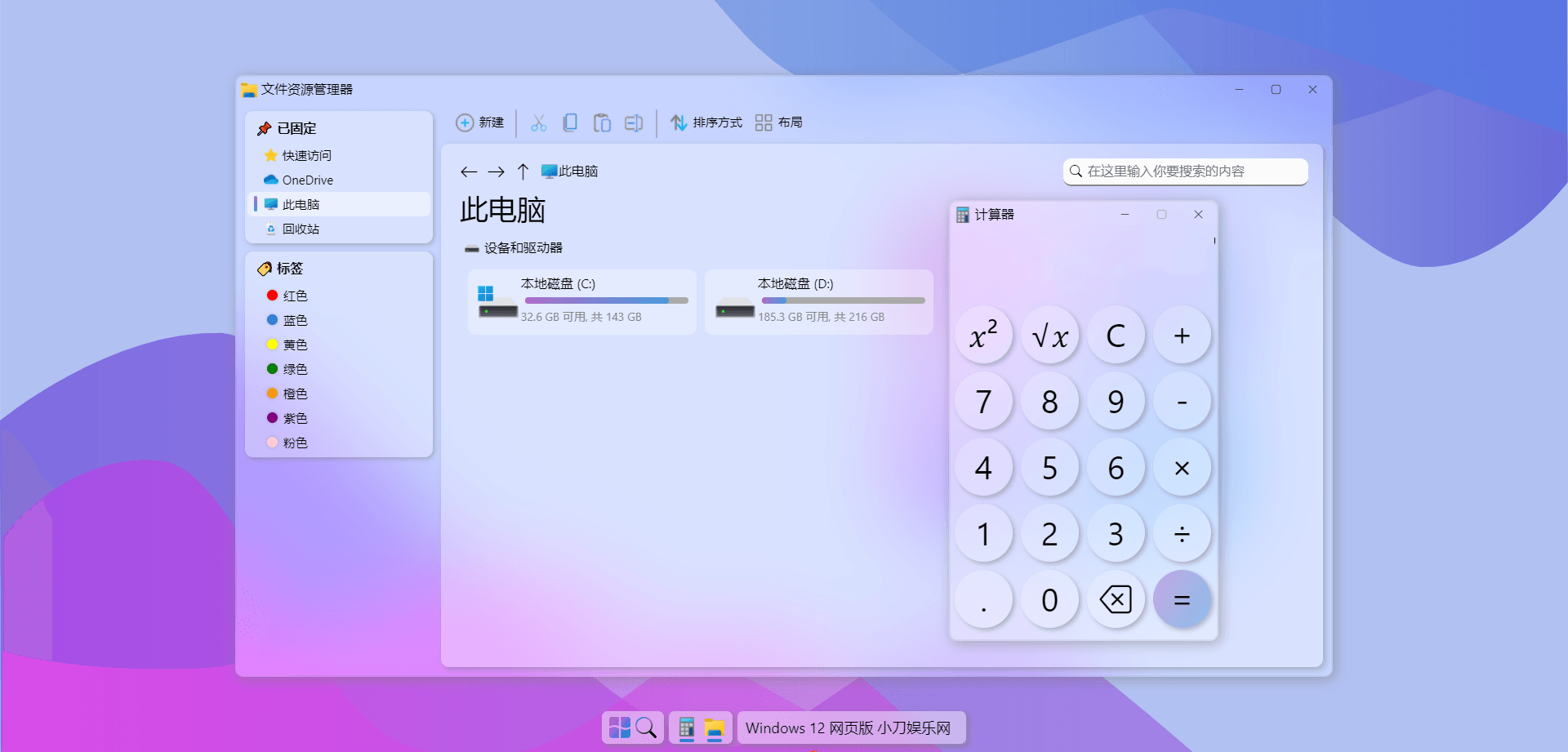Select the 红色 color tag
1568x752 pixels.
pyautogui.click(x=294, y=296)
